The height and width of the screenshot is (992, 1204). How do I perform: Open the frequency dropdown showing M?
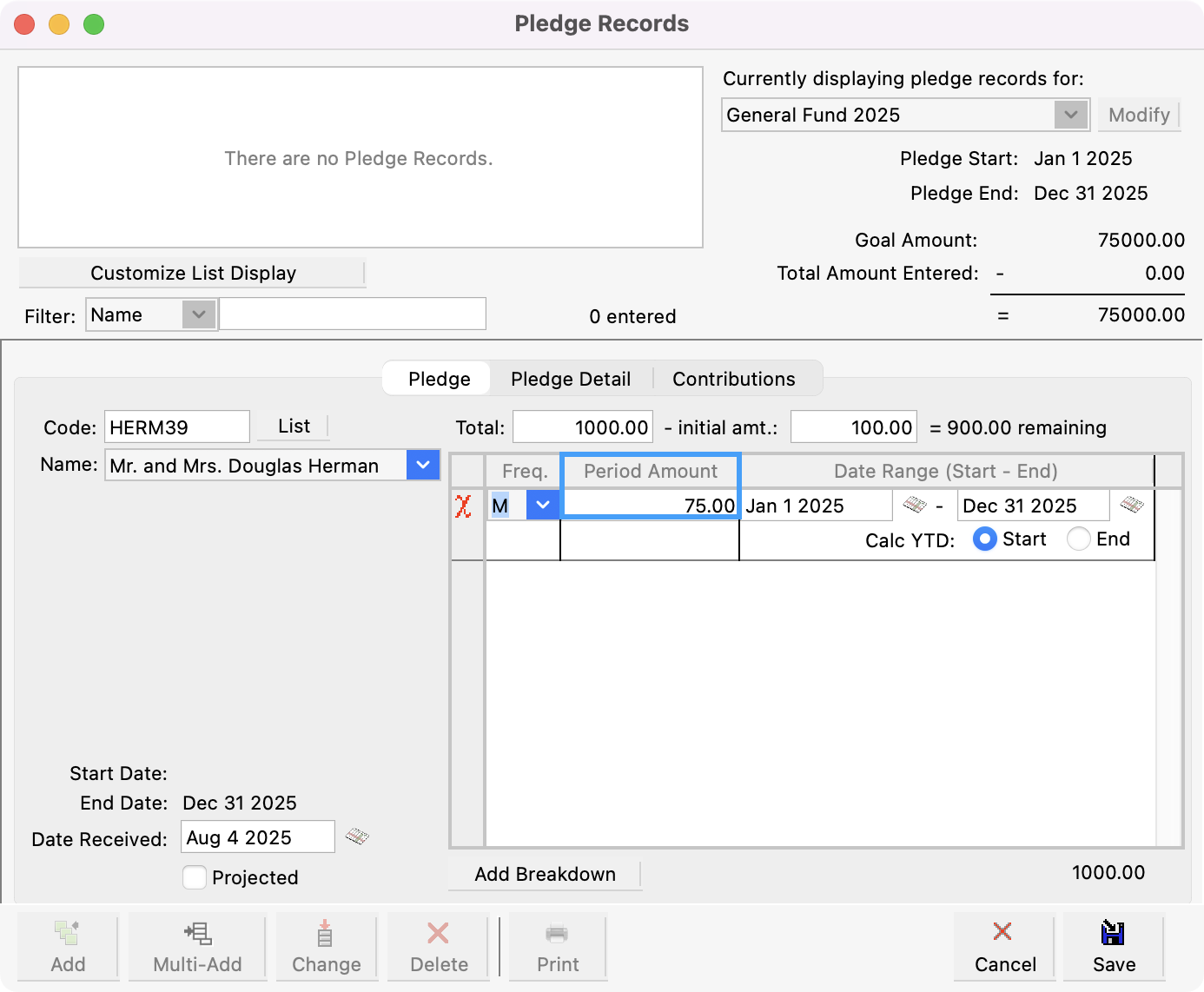coord(543,505)
